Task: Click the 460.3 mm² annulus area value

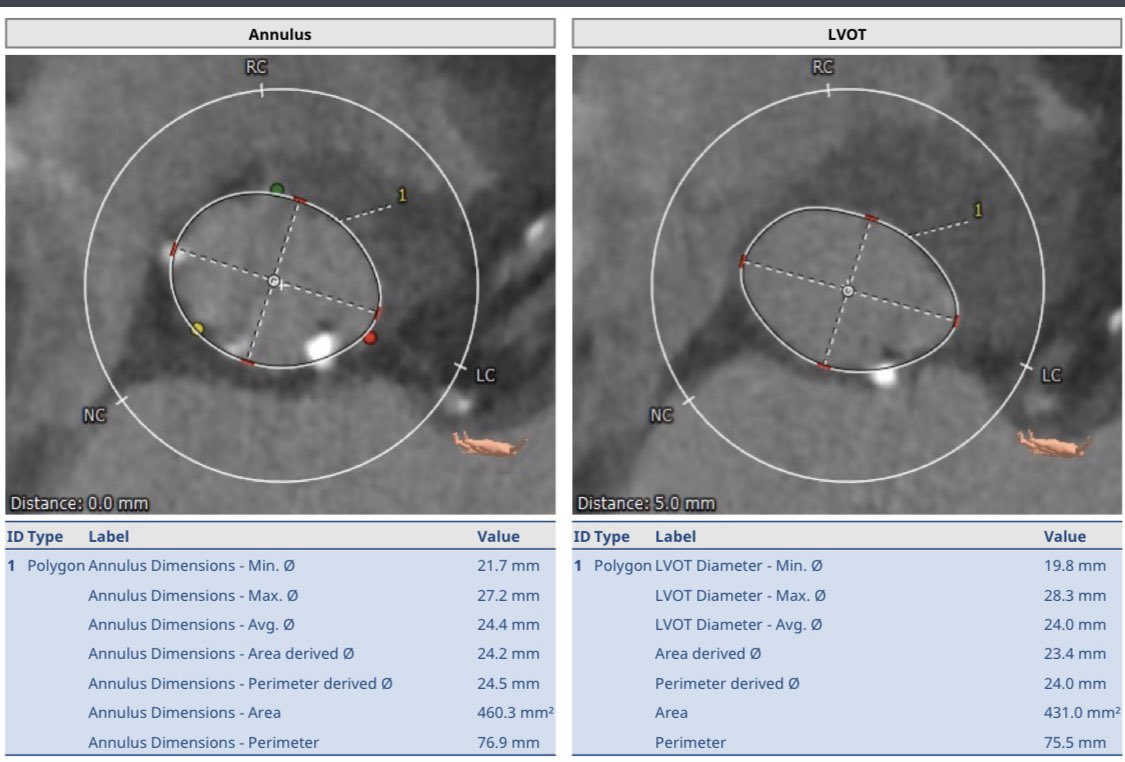Action: pyautogui.click(x=515, y=713)
